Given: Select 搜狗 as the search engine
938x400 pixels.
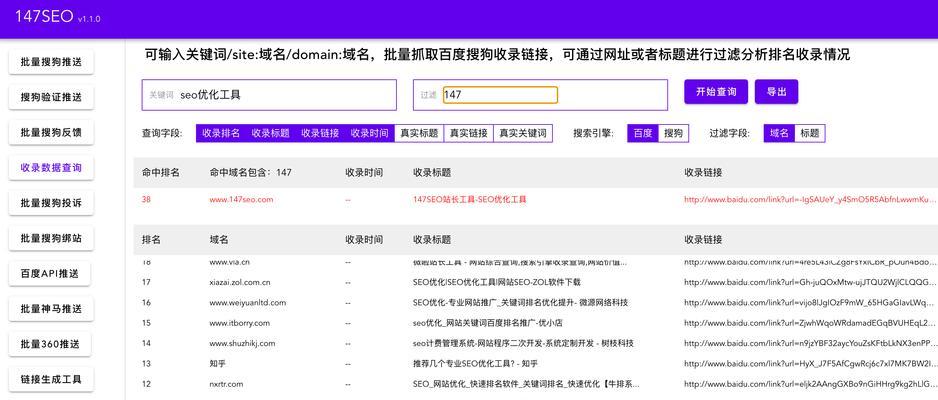Looking at the screenshot, I should click(673, 133).
